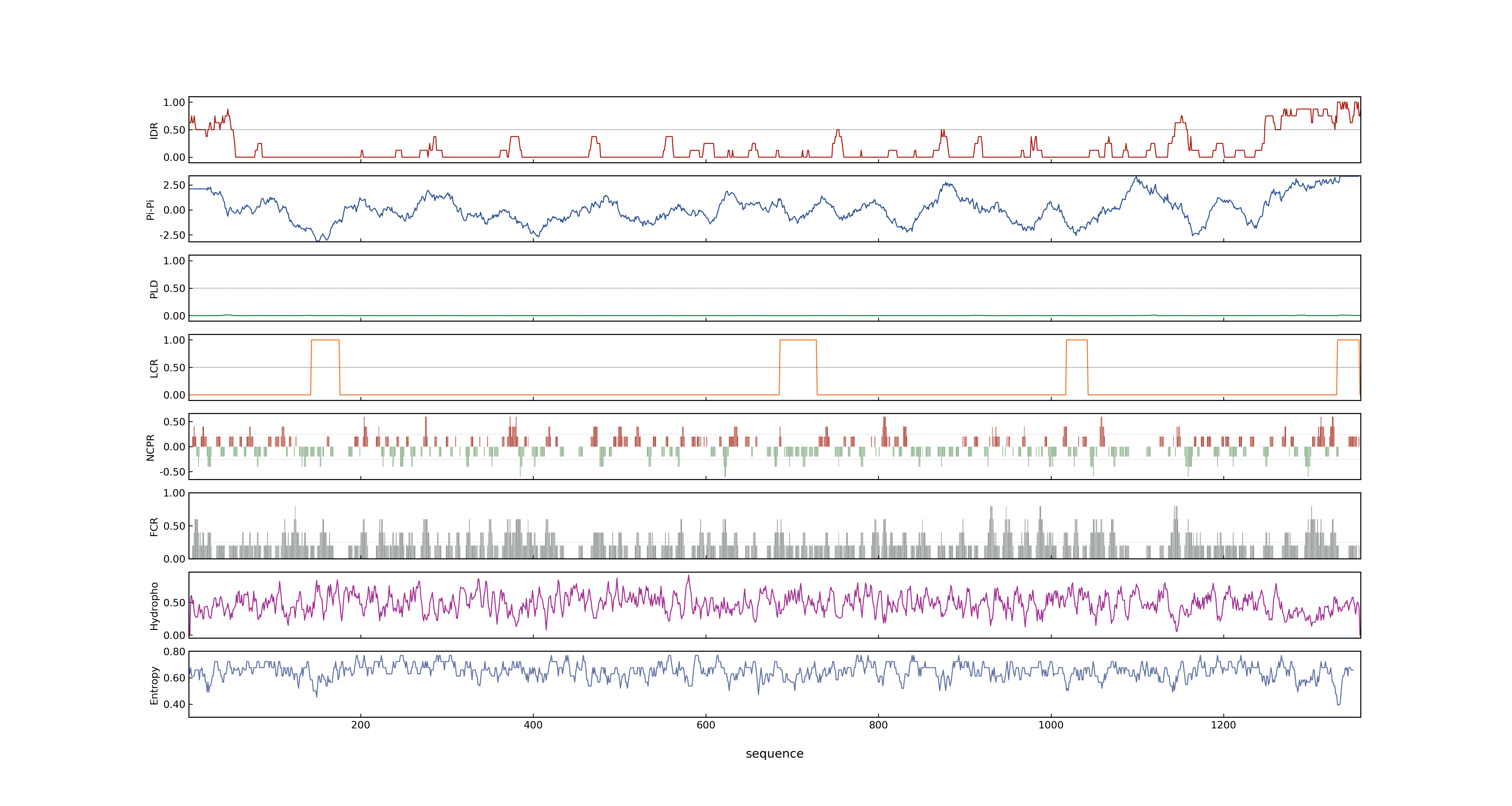Image resolution: width=1512 pixels, height=806 pixels.
Task: Click the 0.40 tick on Entropy axis
Action: click(x=174, y=704)
